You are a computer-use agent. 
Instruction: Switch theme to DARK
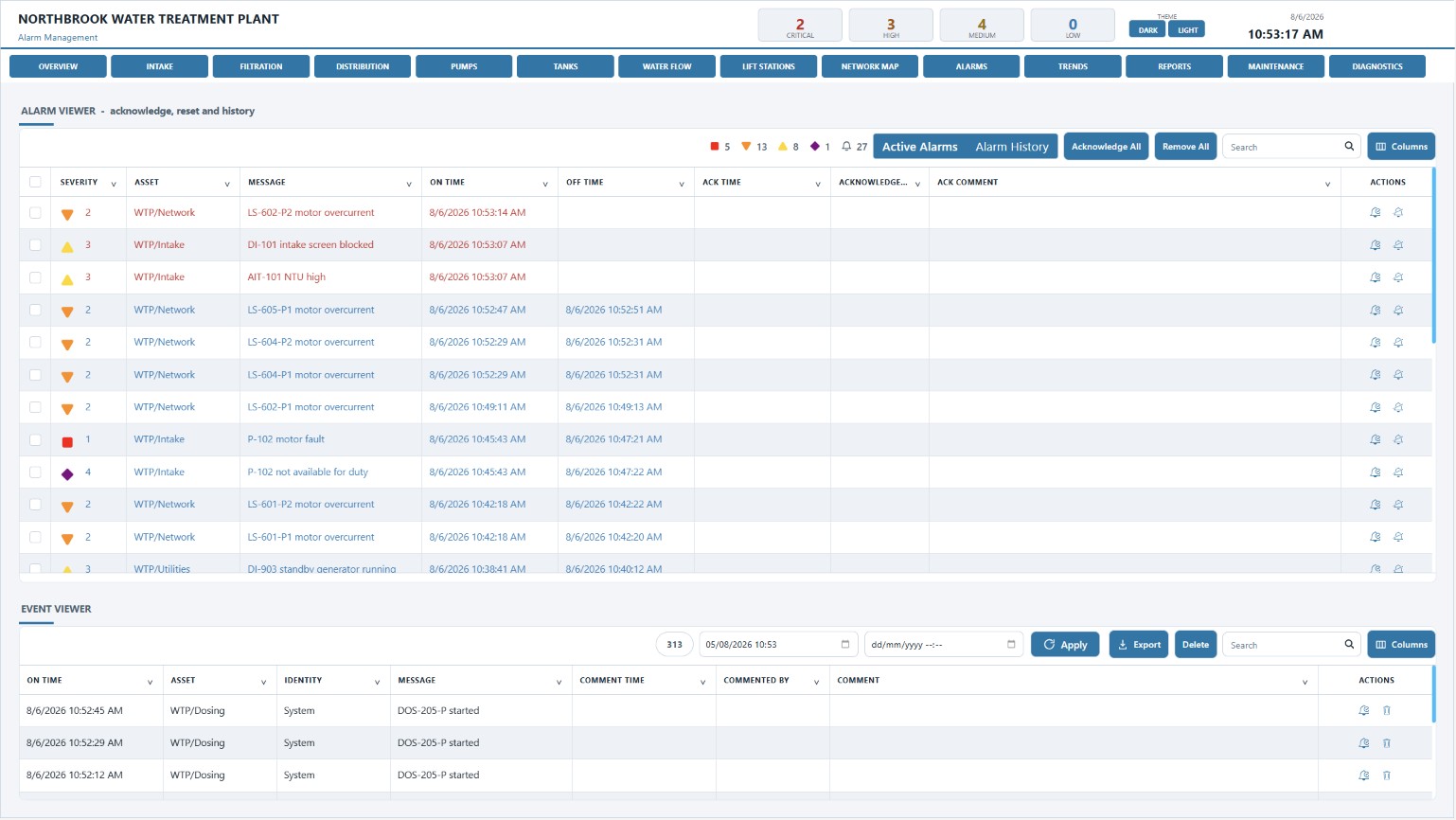[1147, 29]
